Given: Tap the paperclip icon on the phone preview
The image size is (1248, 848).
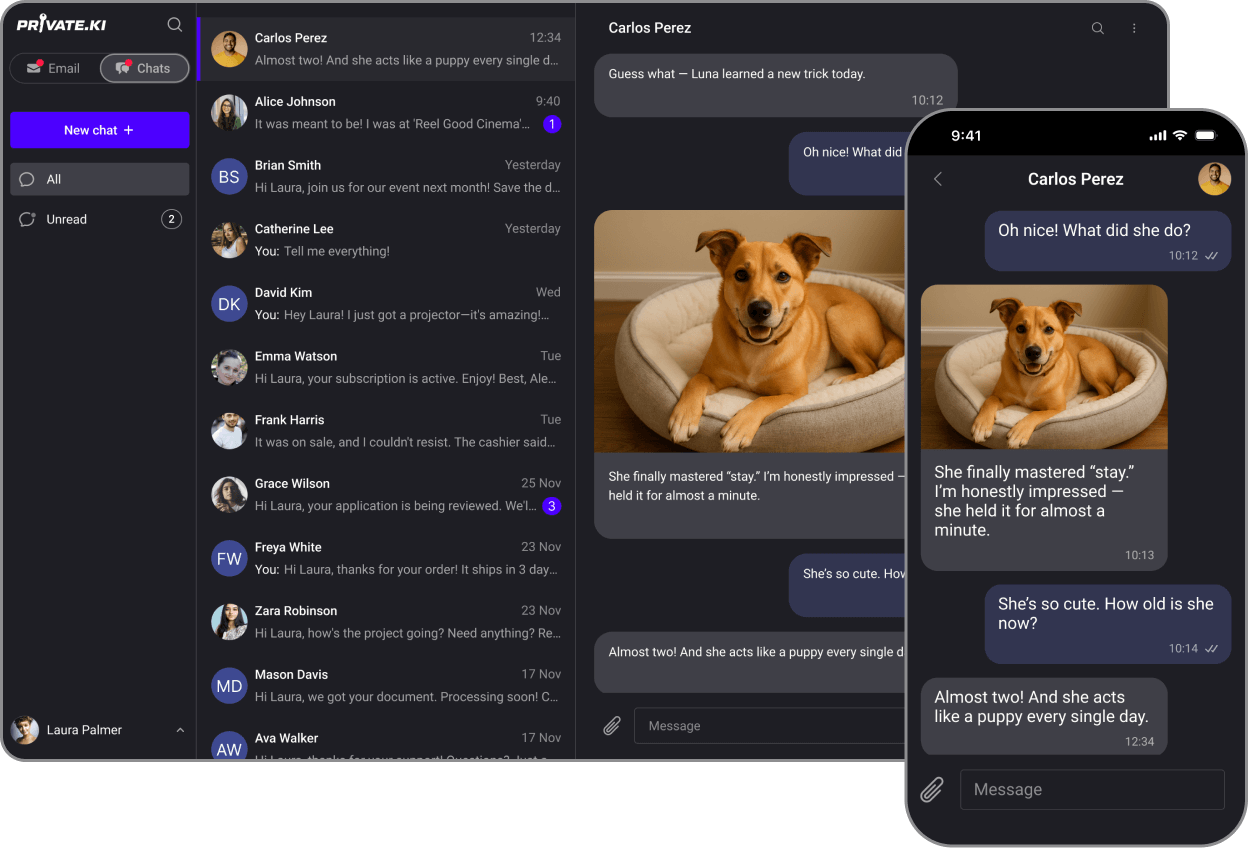Looking at the screenshot, I should (x=932, y=789).
